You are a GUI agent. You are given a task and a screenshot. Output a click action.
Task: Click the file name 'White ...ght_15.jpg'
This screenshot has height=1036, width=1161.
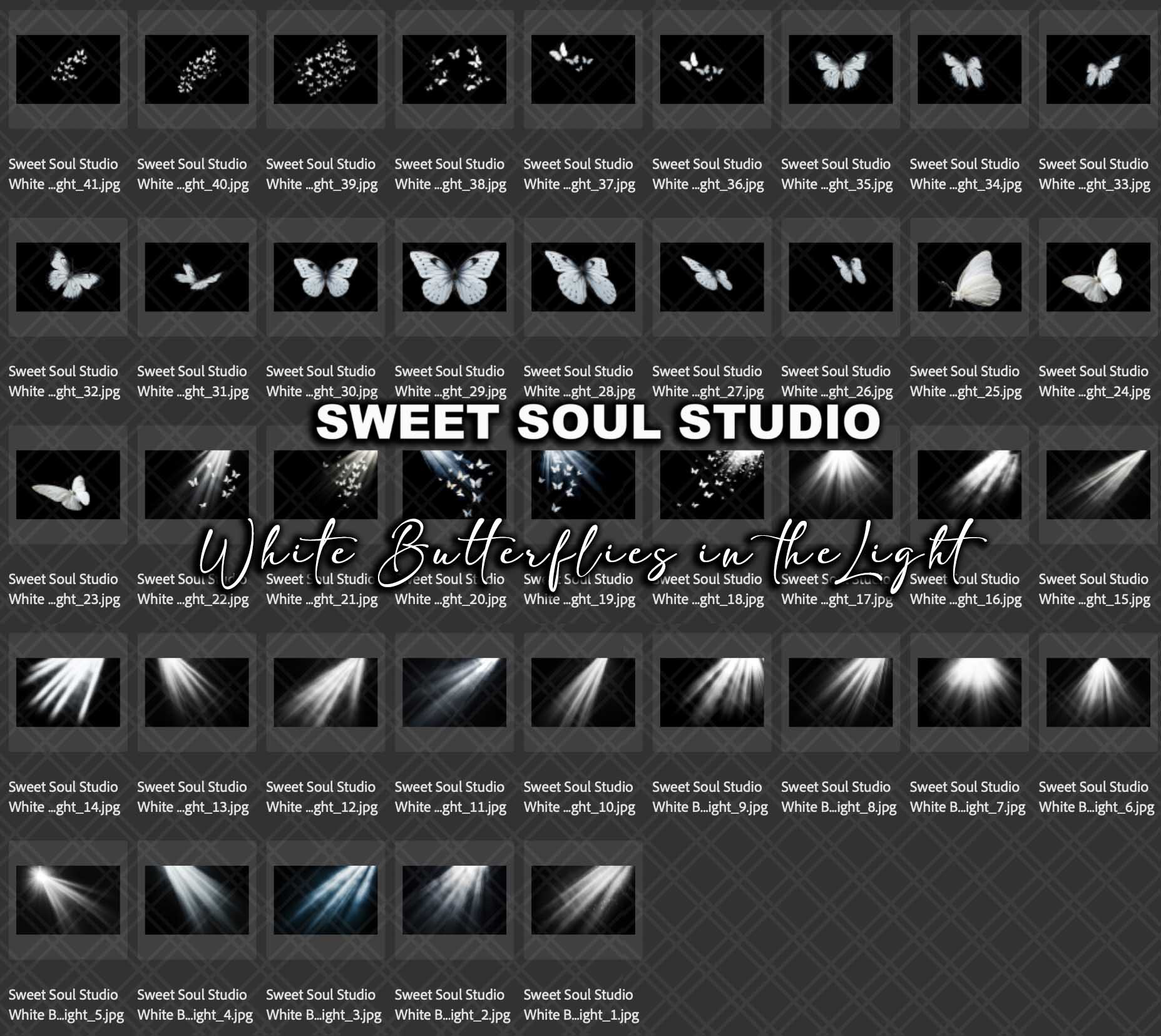coord(1095,600)
